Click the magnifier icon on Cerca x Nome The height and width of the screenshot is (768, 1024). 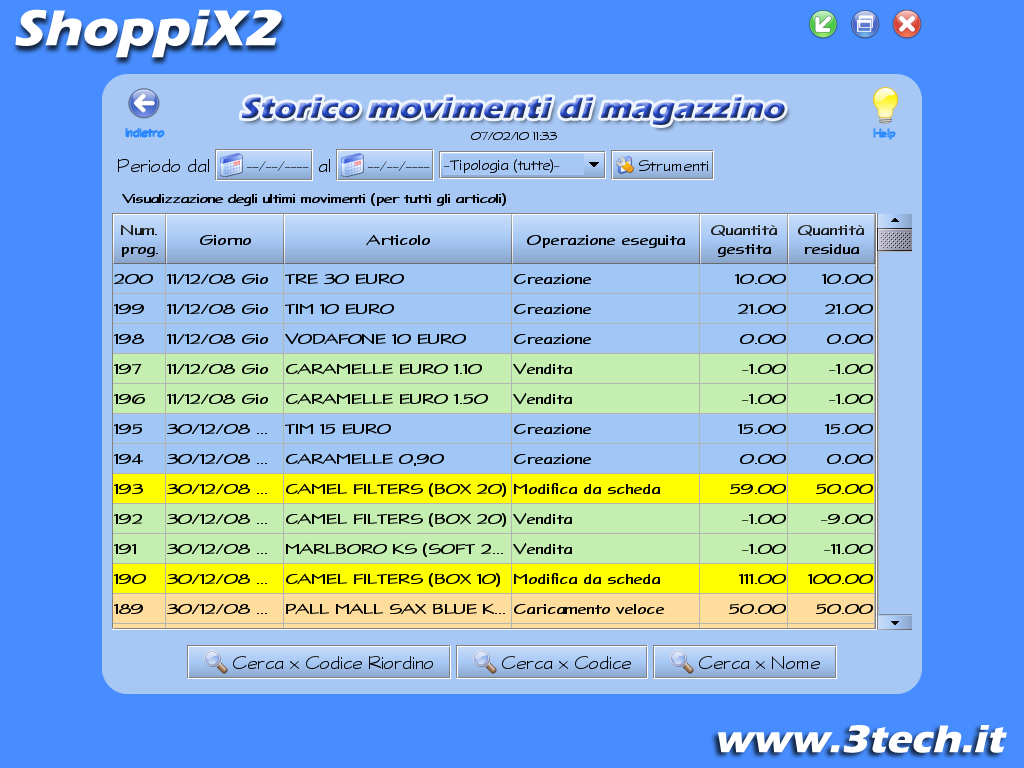(x=682, y=662)
